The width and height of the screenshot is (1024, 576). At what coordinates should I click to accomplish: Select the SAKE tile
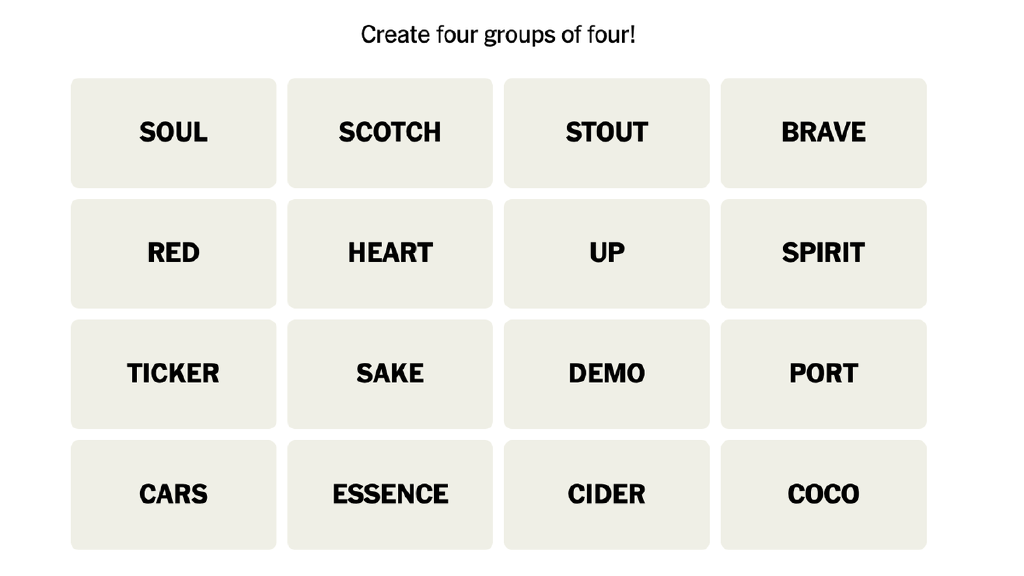click(x=390, y=374)
